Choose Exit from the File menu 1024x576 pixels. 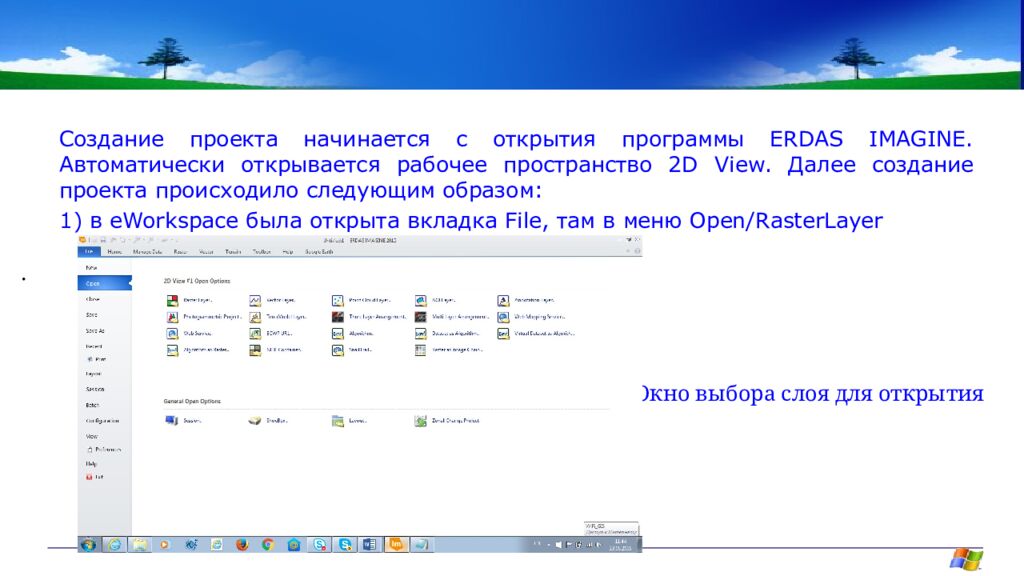coord(97,478)
